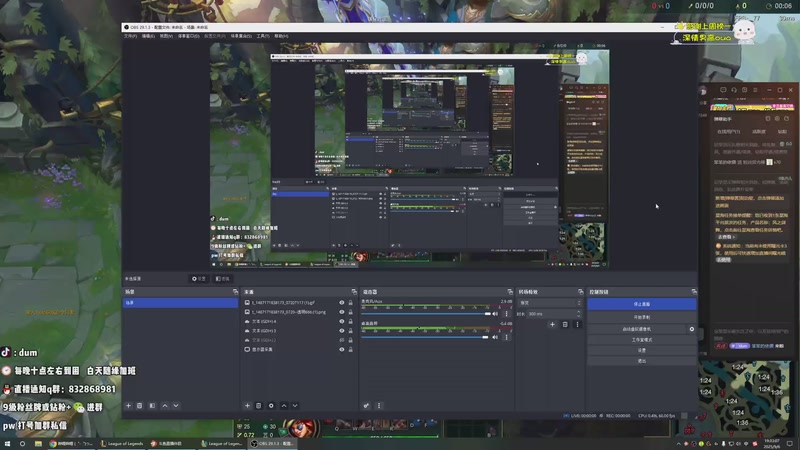
Task: Open source properties gear icon
Action: (x=271, y=406)
